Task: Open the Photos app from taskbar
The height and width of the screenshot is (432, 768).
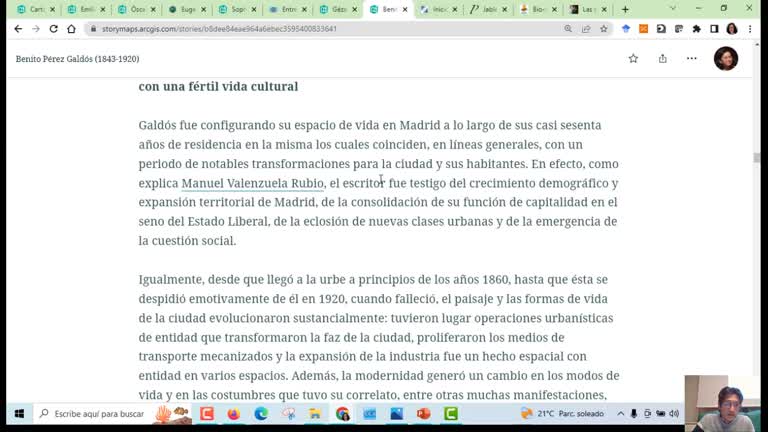Action: click(x=397, y=414)
